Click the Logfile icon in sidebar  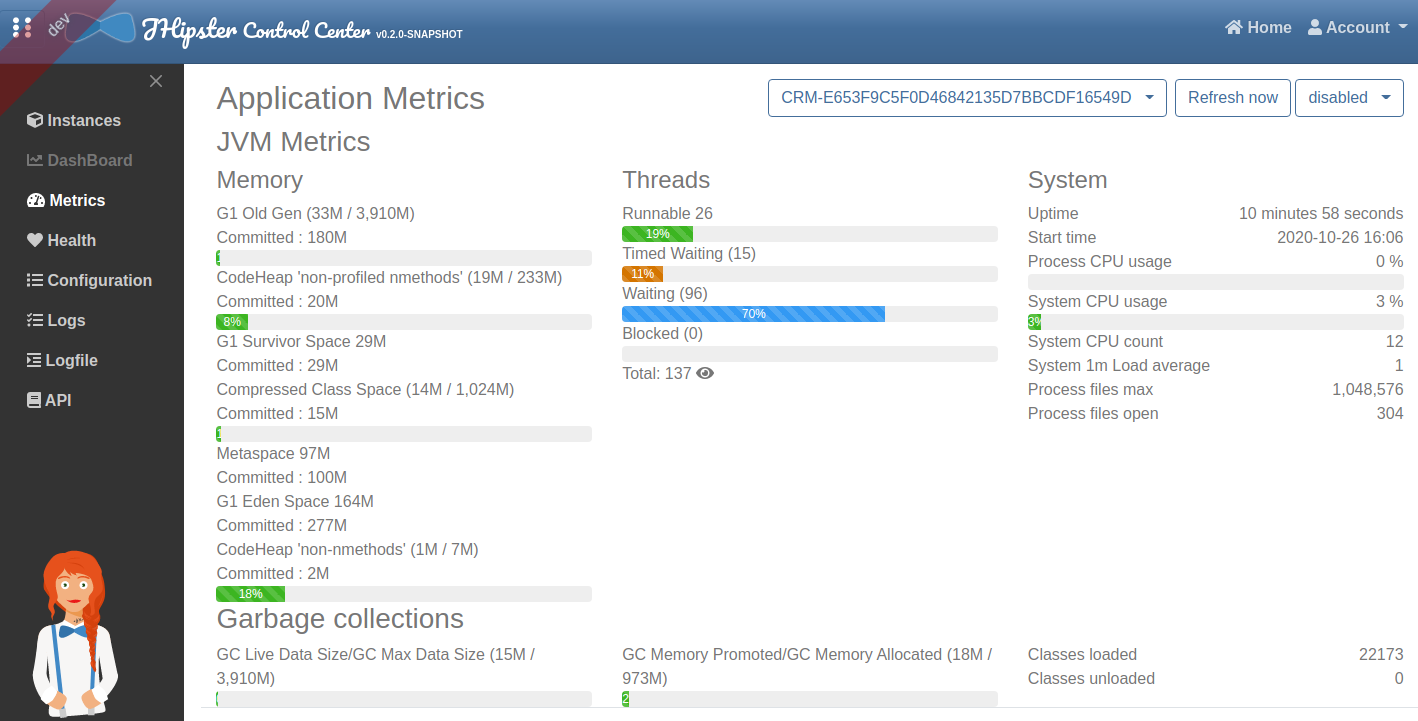tap(35, 360)
